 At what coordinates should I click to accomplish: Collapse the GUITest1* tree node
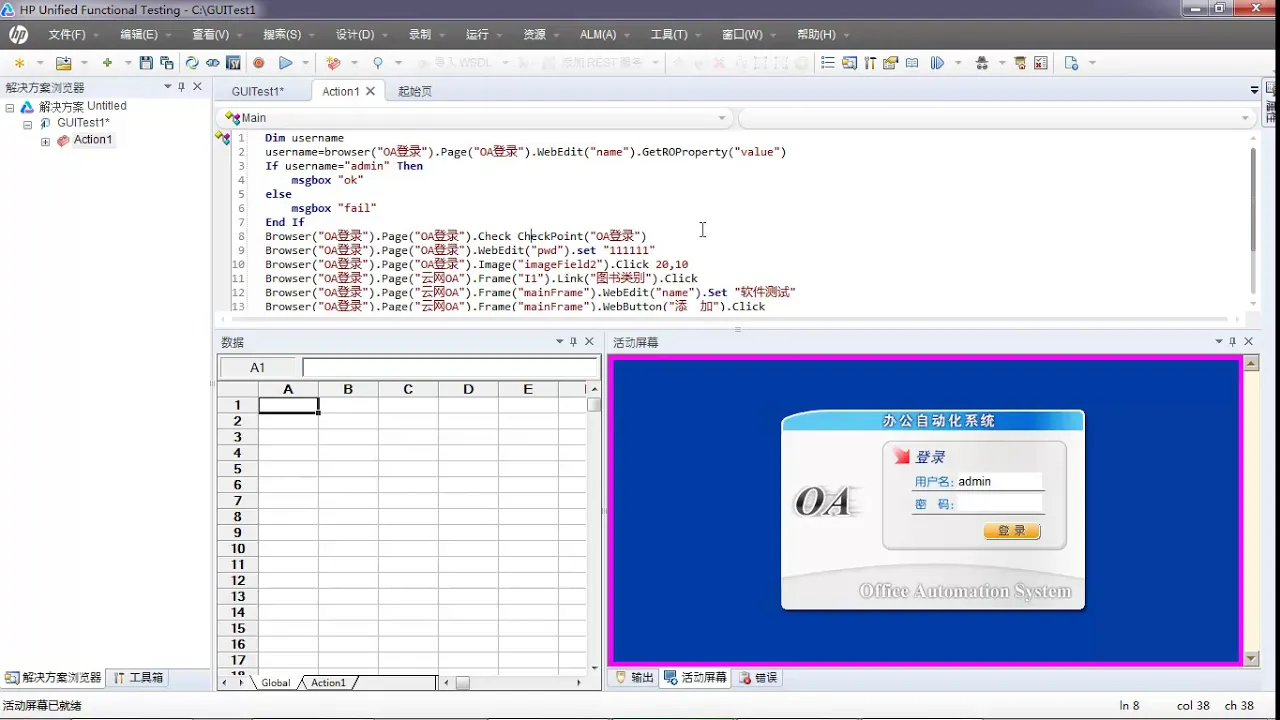[28, 124]
